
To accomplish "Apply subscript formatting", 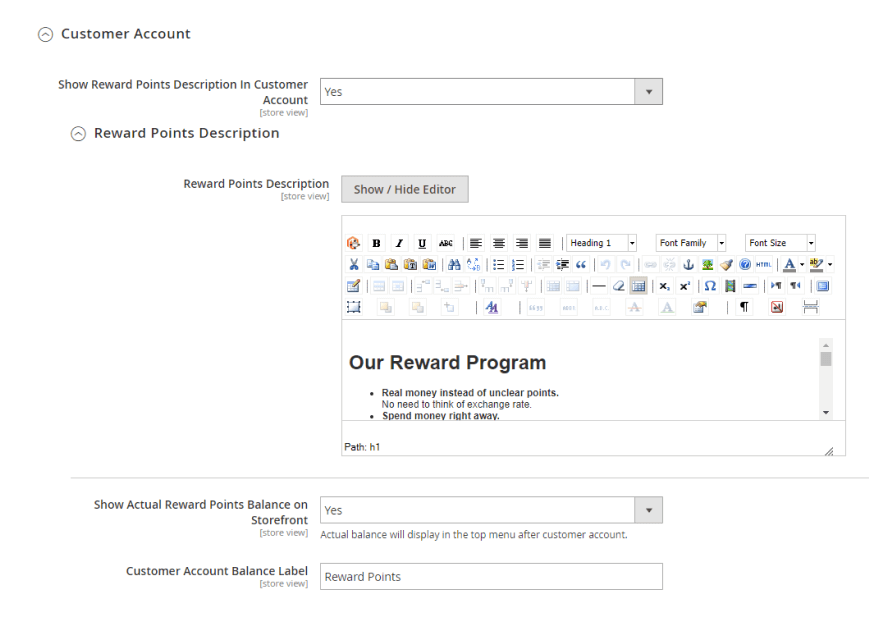I will (x=664, y=286).
